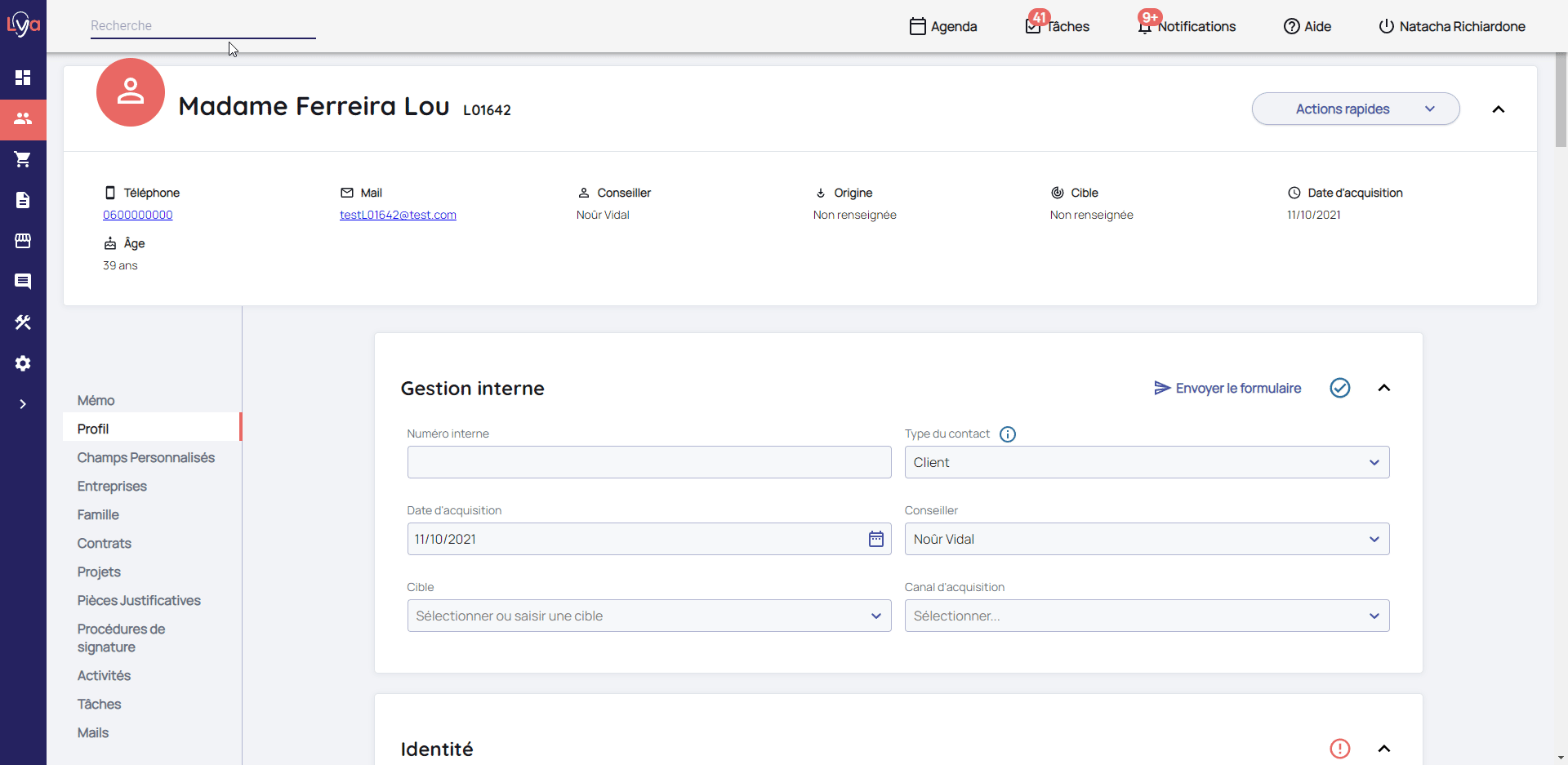Open the Type du contact dropdown
Screen dimensions: 1568x765
point(1146,462)
